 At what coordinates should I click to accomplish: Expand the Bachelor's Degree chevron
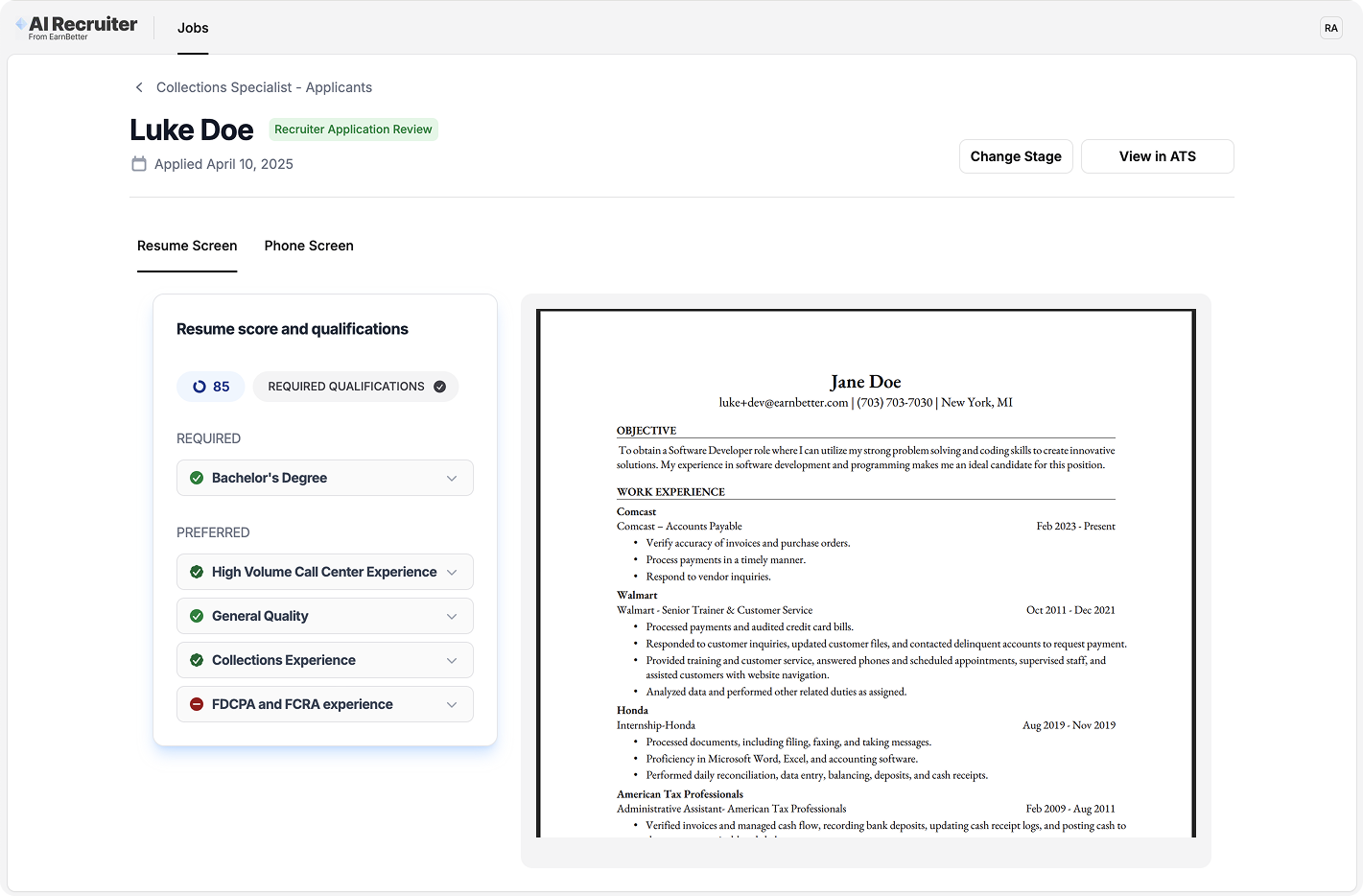[x=452, y=478]
